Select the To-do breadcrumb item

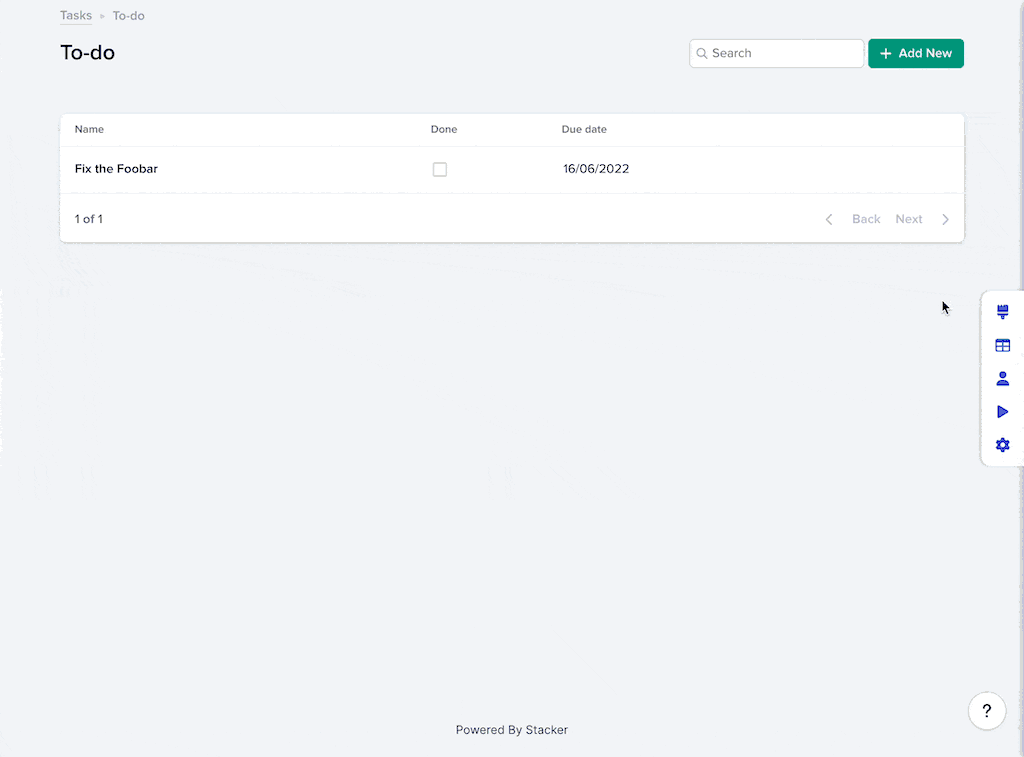(x=128, y=16)
